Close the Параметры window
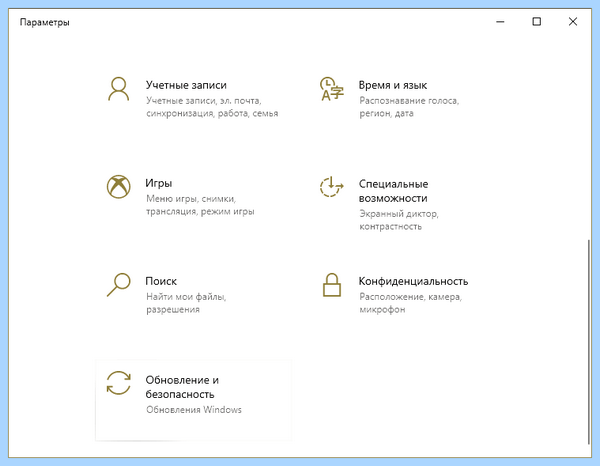 click(x=573, y=22)
